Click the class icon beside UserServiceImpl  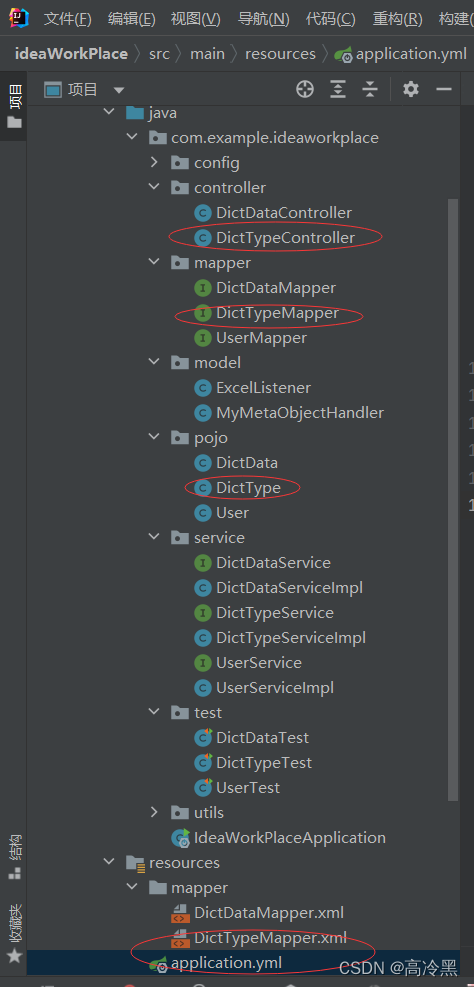203,687
